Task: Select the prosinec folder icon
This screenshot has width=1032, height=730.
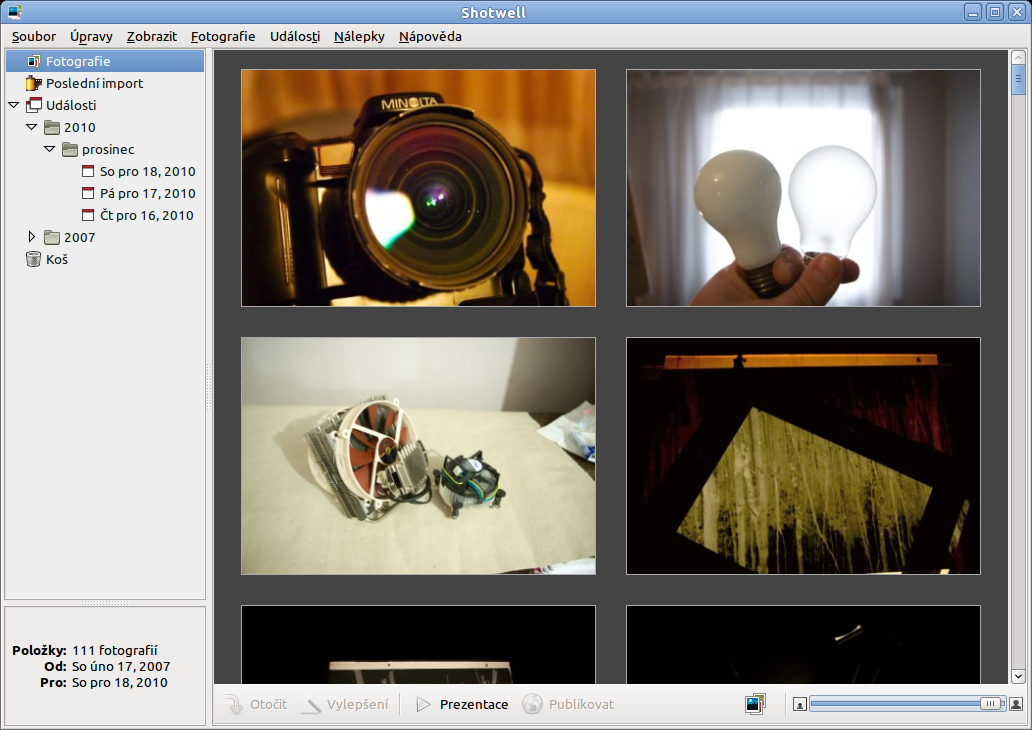Action: (70, 149)
